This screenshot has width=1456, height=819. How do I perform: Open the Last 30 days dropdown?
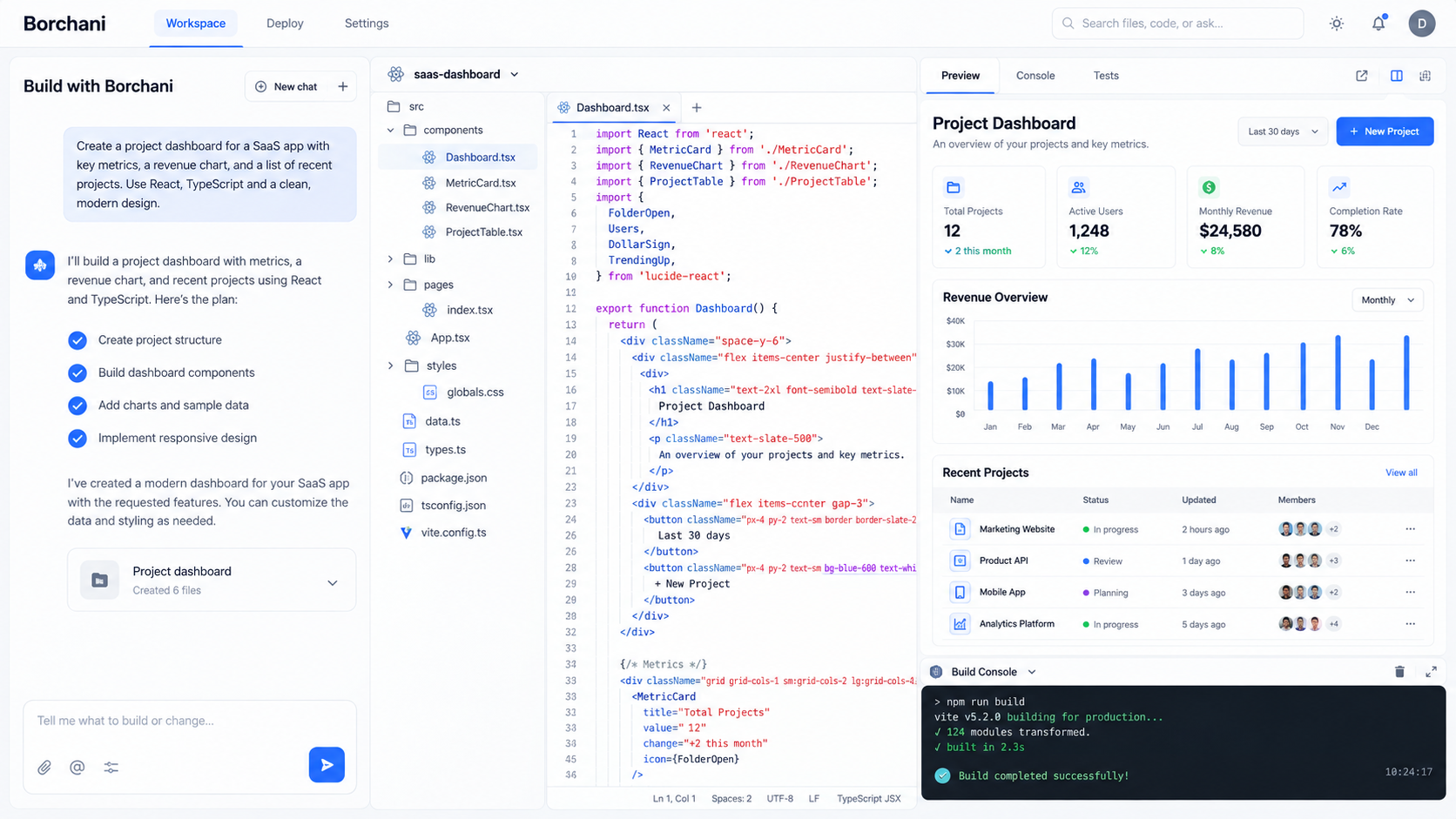point(1283,131)
